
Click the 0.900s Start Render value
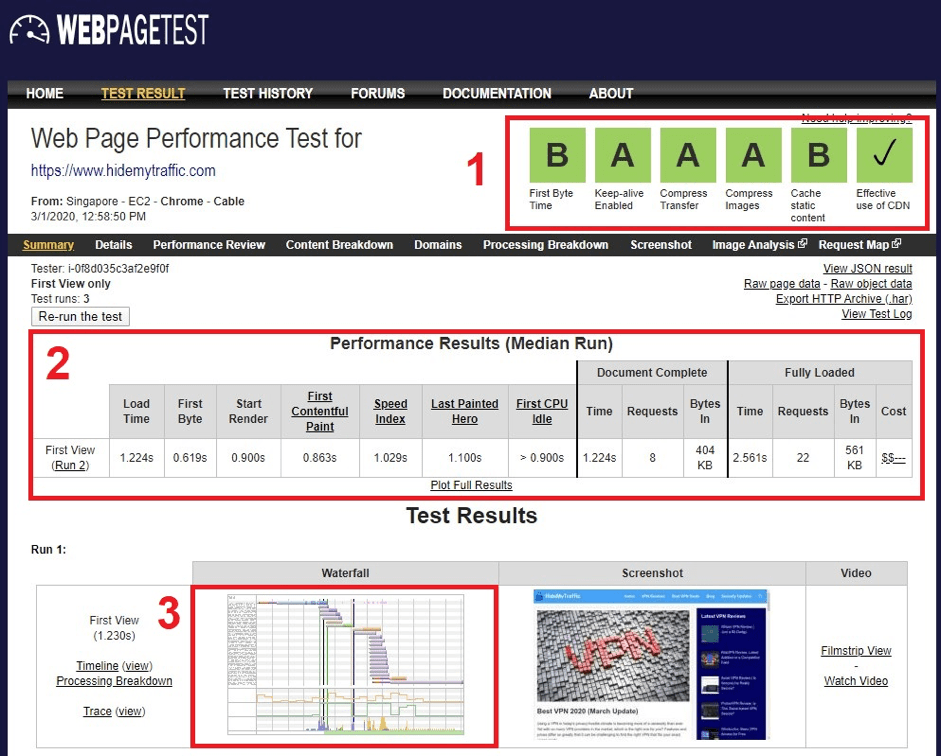(x=248, y=458)
